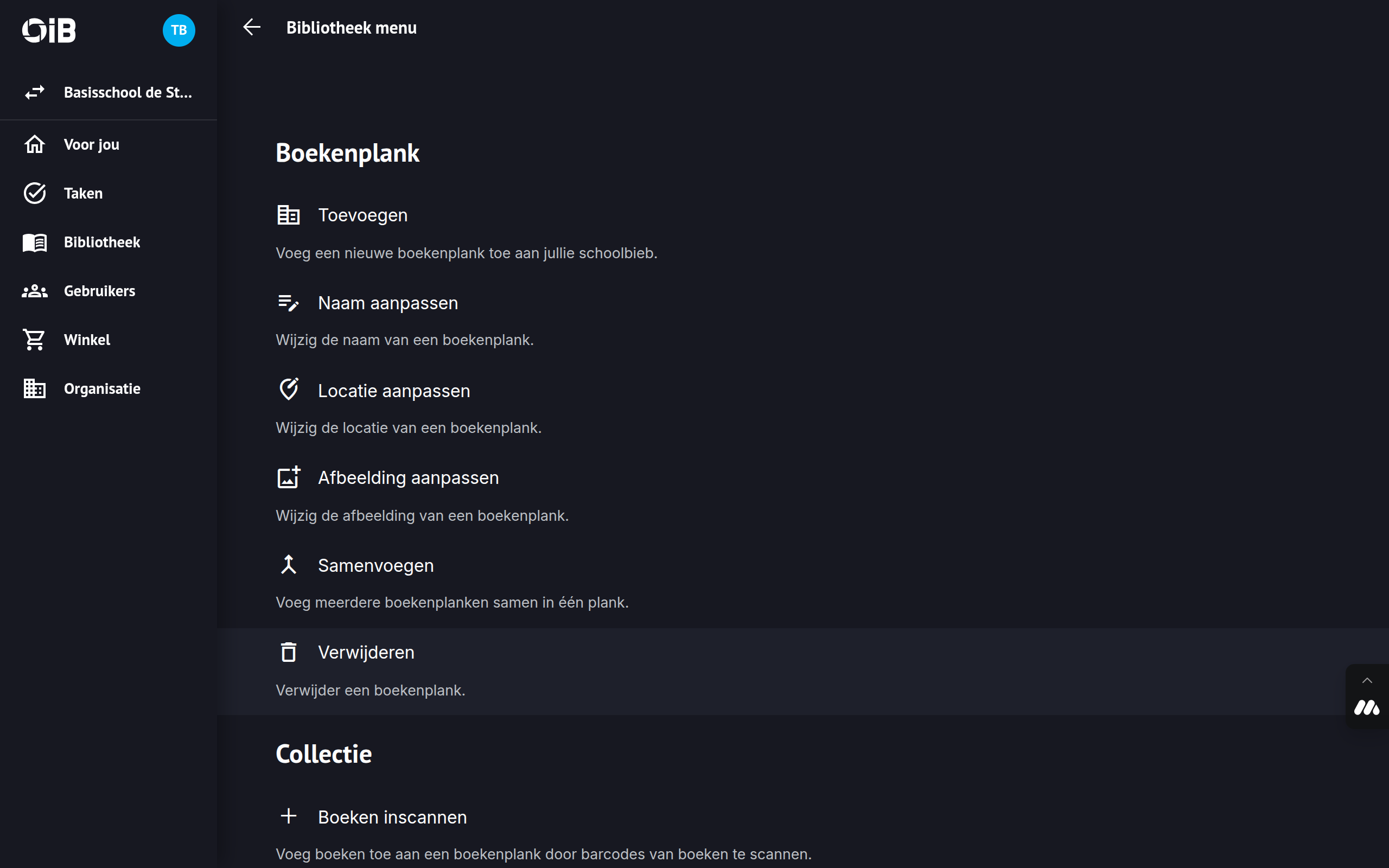Click the Boeken inscannen option
Viewport: 1389px width, 868px height.
tap(392, 817)
